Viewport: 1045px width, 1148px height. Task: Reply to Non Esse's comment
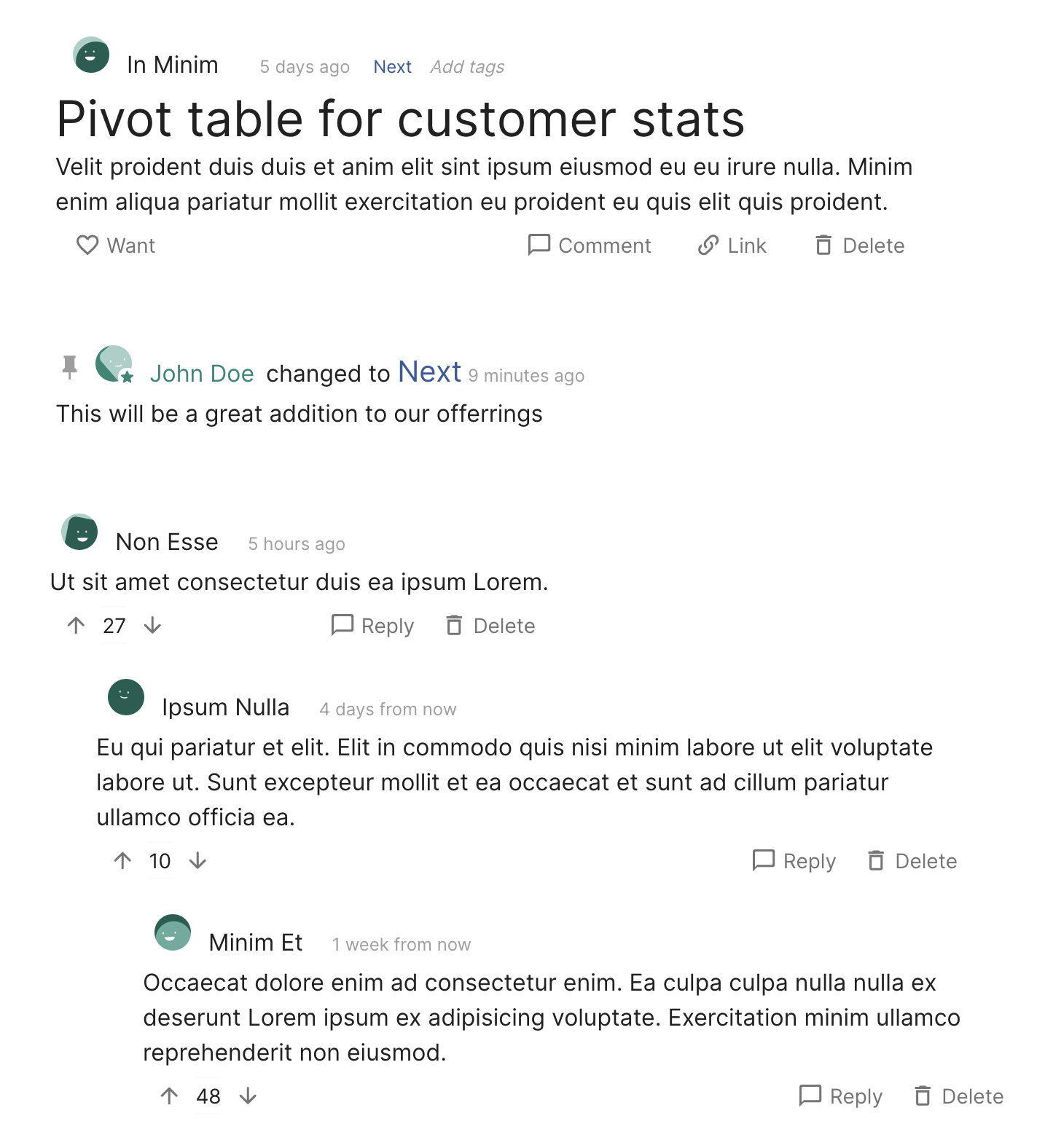372,626
